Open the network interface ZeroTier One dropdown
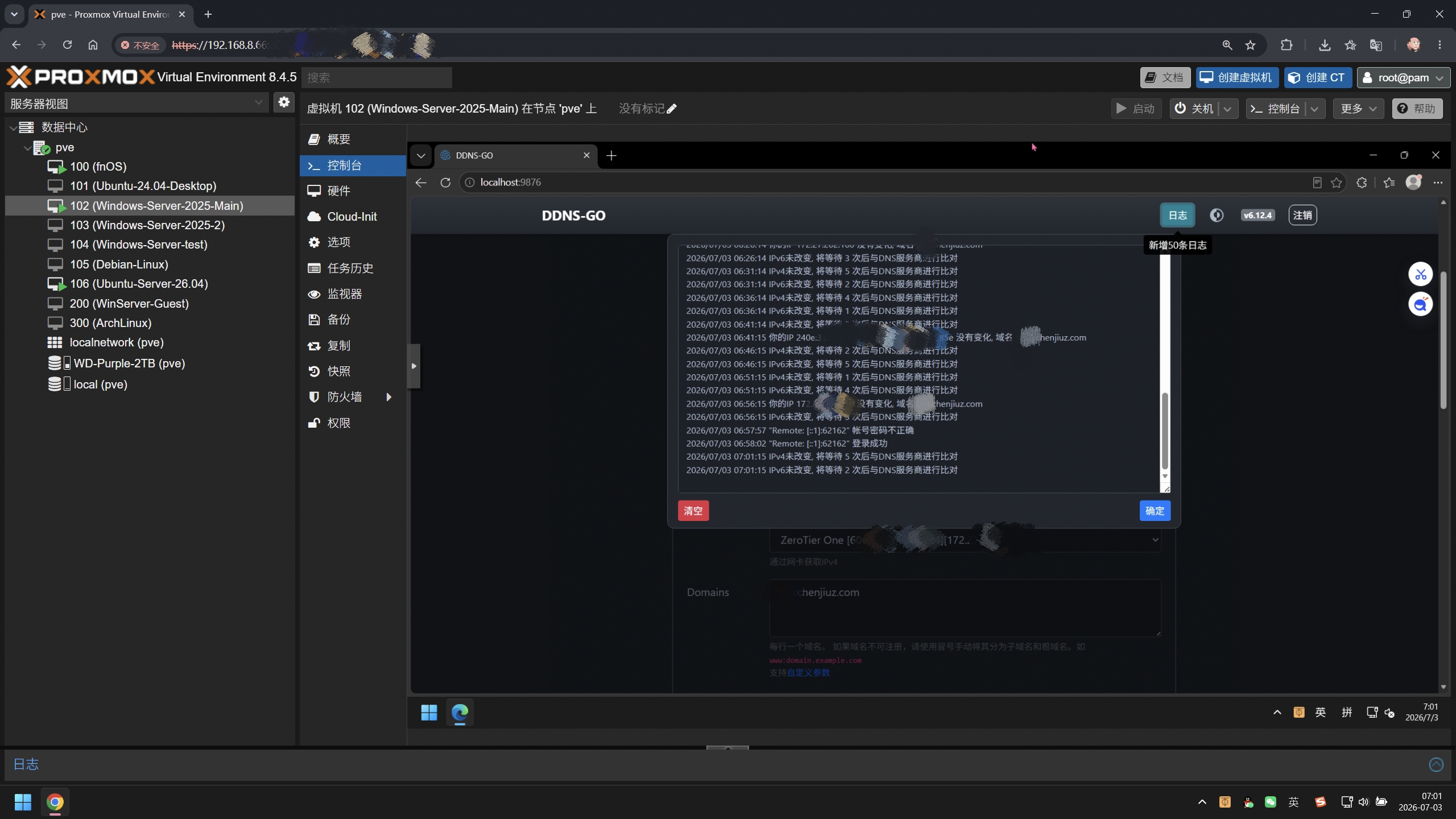 pyautogui.click(x=965, y=540)
